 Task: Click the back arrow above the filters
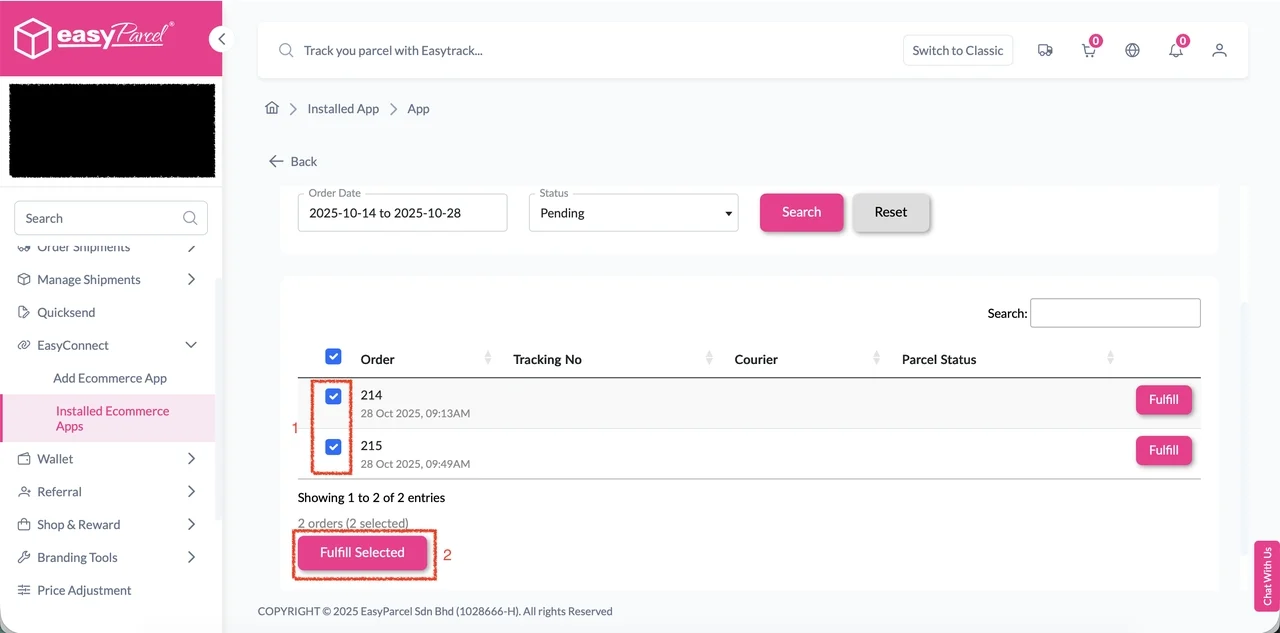pos(276,161)
